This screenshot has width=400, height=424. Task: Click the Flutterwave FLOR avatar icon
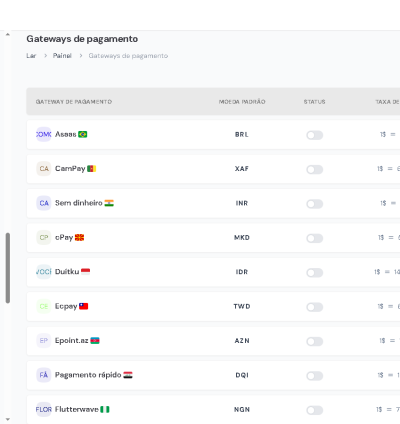44,409
